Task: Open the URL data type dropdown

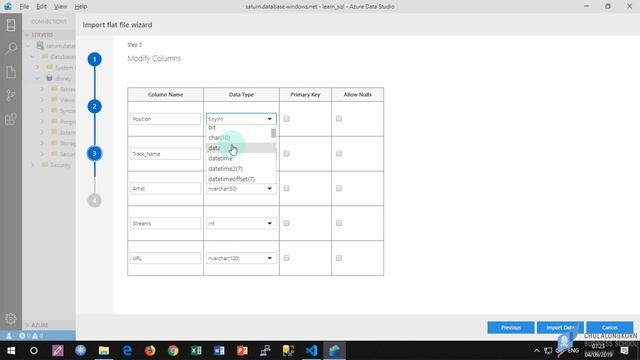Action: coord(241,258)
